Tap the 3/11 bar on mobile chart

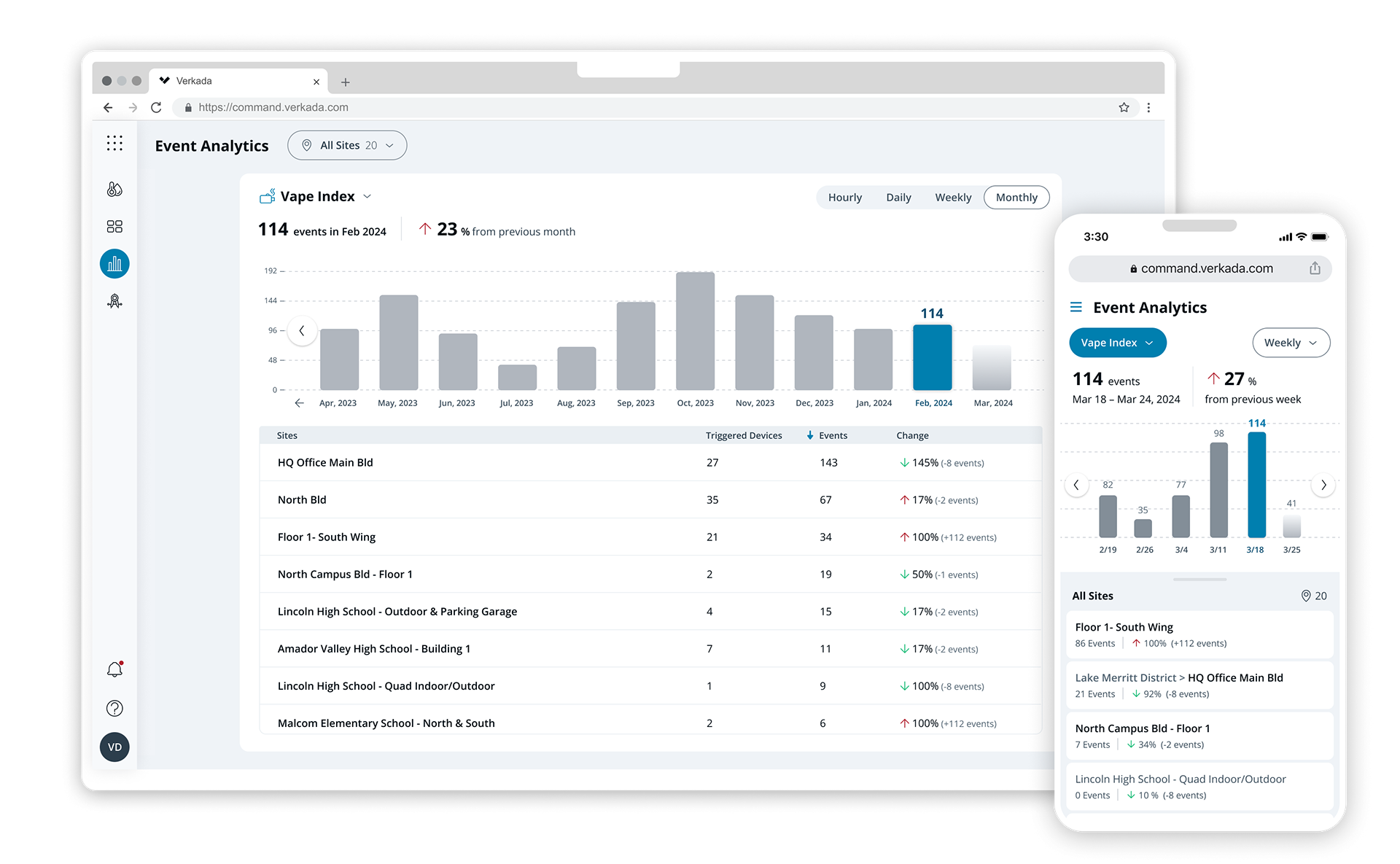(1218, 490)
